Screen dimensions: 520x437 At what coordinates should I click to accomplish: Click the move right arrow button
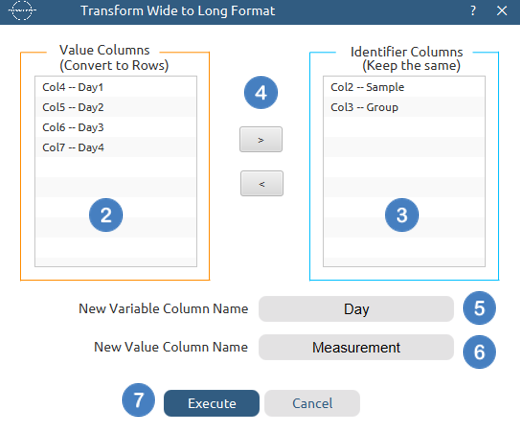click(x=261, y=139)
